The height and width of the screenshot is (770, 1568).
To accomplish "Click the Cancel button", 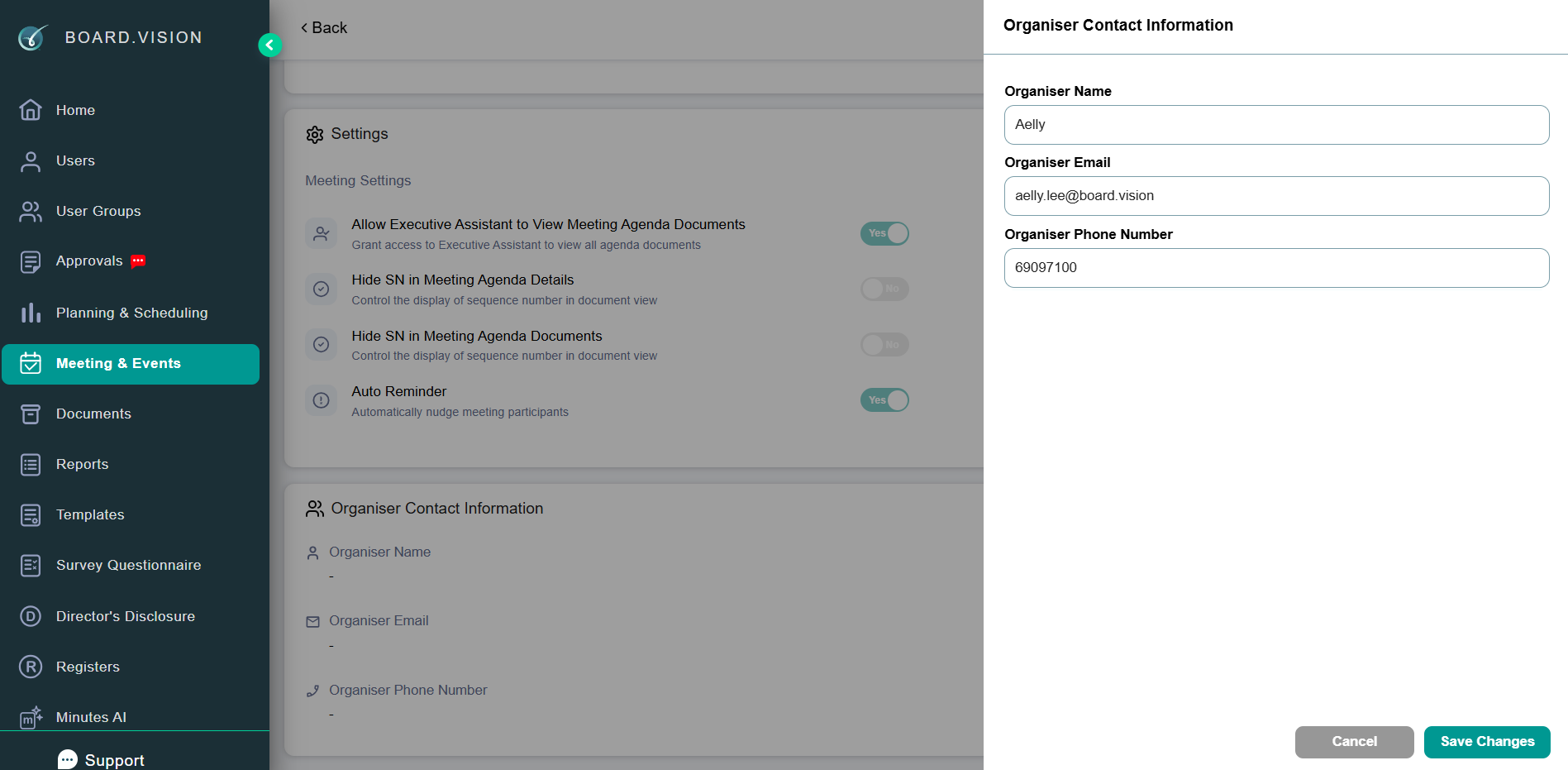I will (x=1354, y=742).
